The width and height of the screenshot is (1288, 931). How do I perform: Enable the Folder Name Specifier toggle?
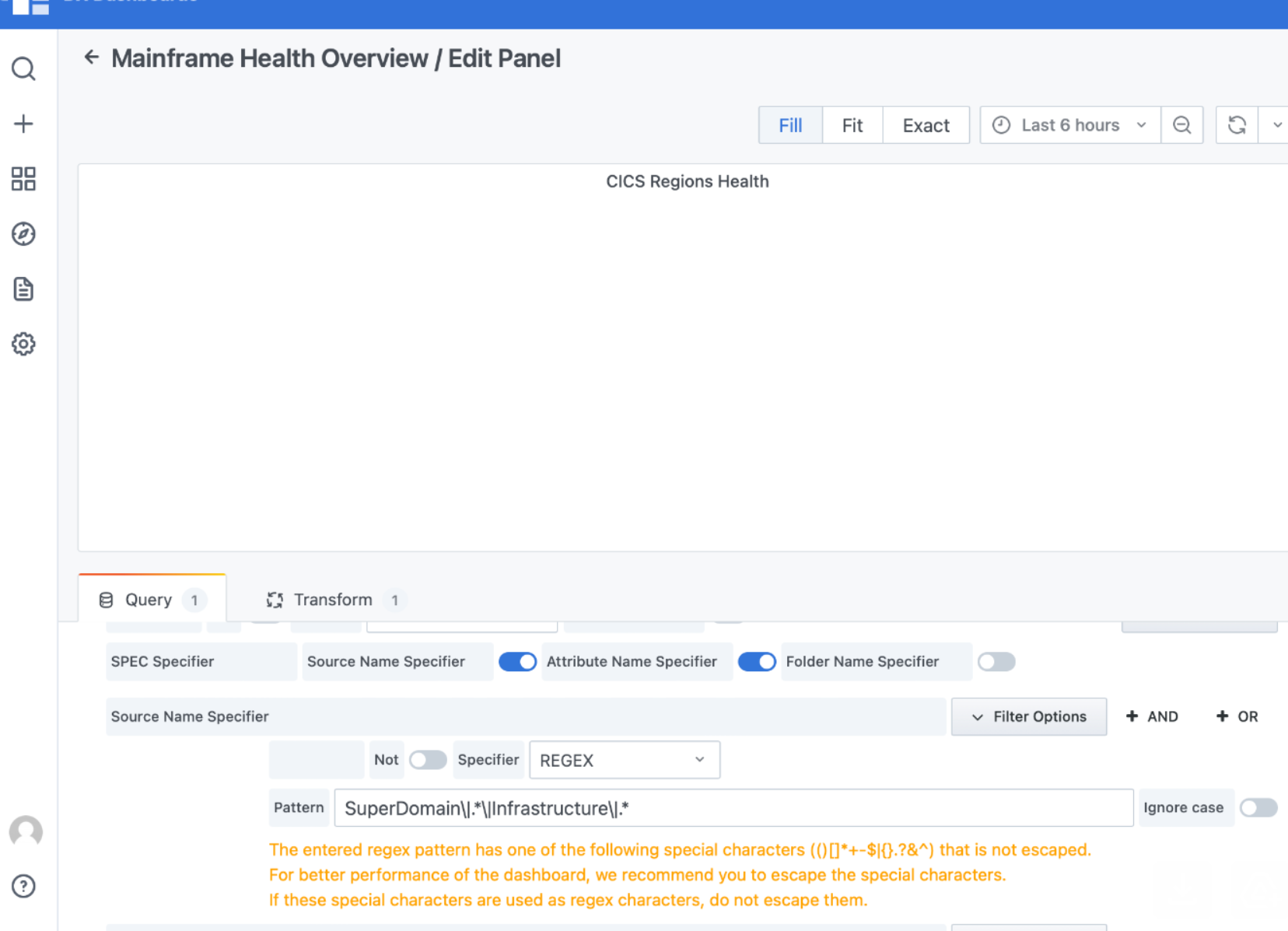point(996,662)
